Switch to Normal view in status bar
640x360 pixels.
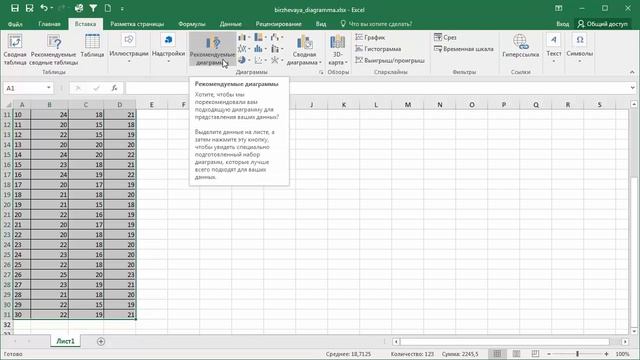[x=497, y=354]
